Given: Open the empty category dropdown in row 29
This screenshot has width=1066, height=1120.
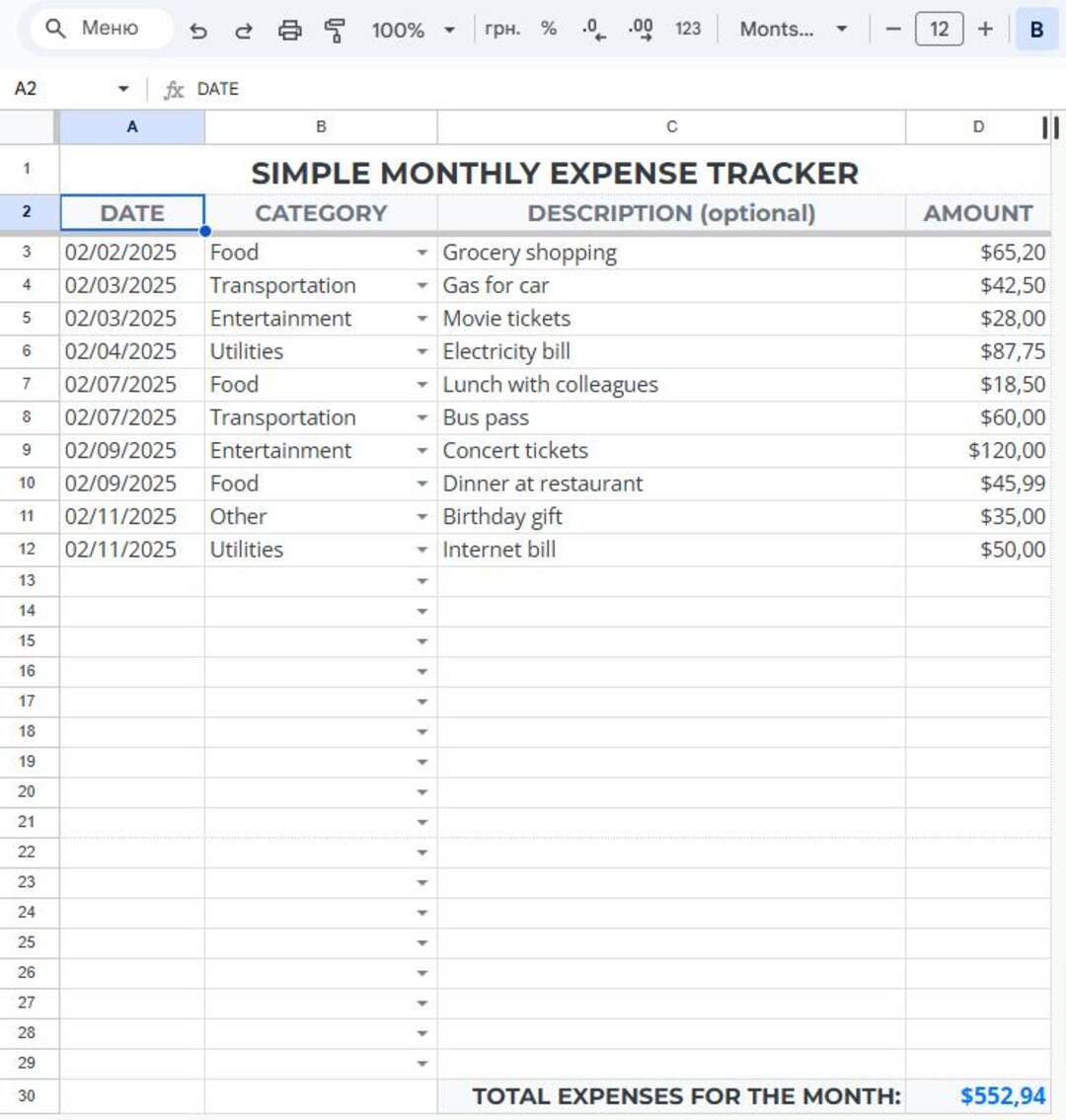Looking at the screenshot, I should point(422,1064).
